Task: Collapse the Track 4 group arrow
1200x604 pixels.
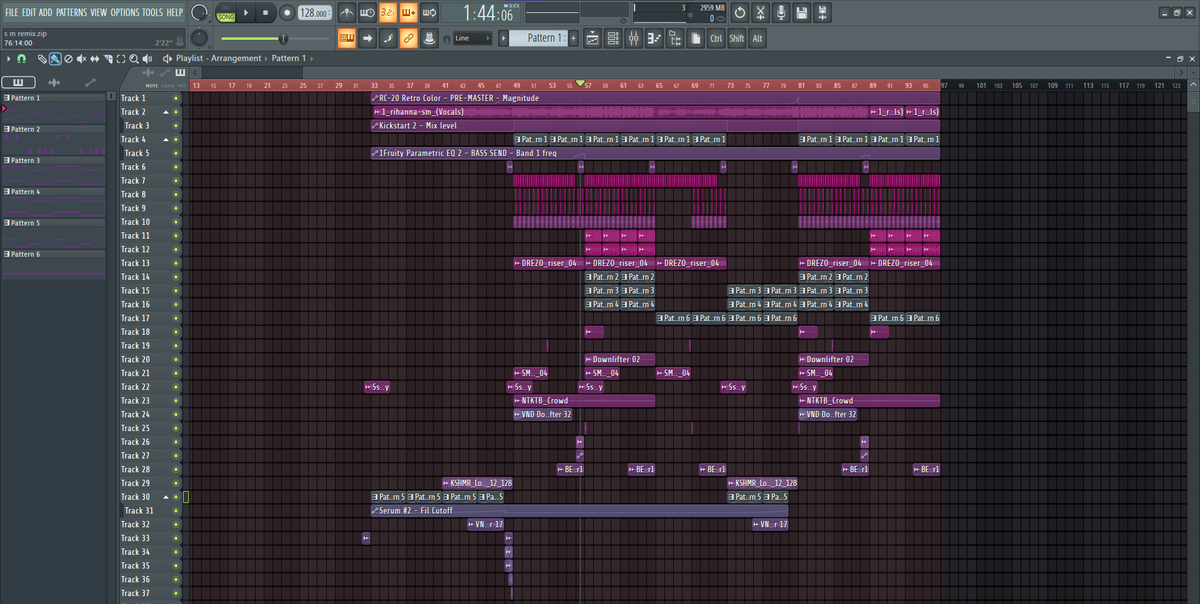Action: [x=166, y=140]
